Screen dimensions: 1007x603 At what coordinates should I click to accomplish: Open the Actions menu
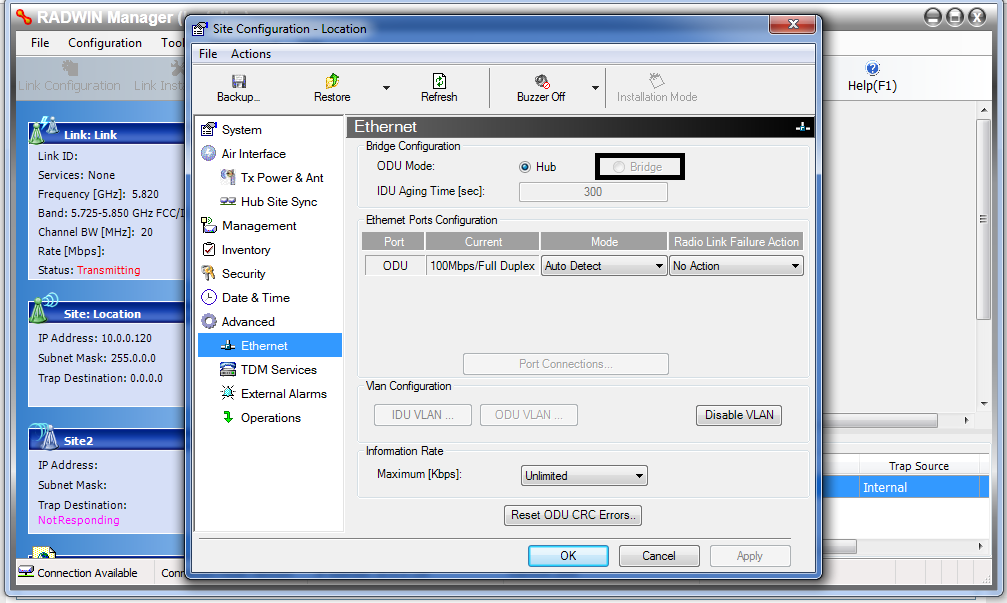point(251,54)
